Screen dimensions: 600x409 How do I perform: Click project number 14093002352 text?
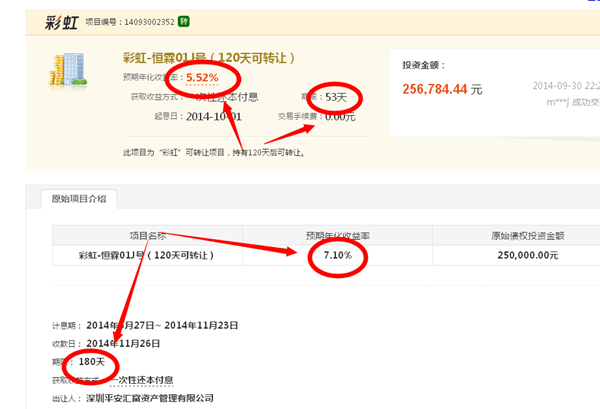coord(149,22)
